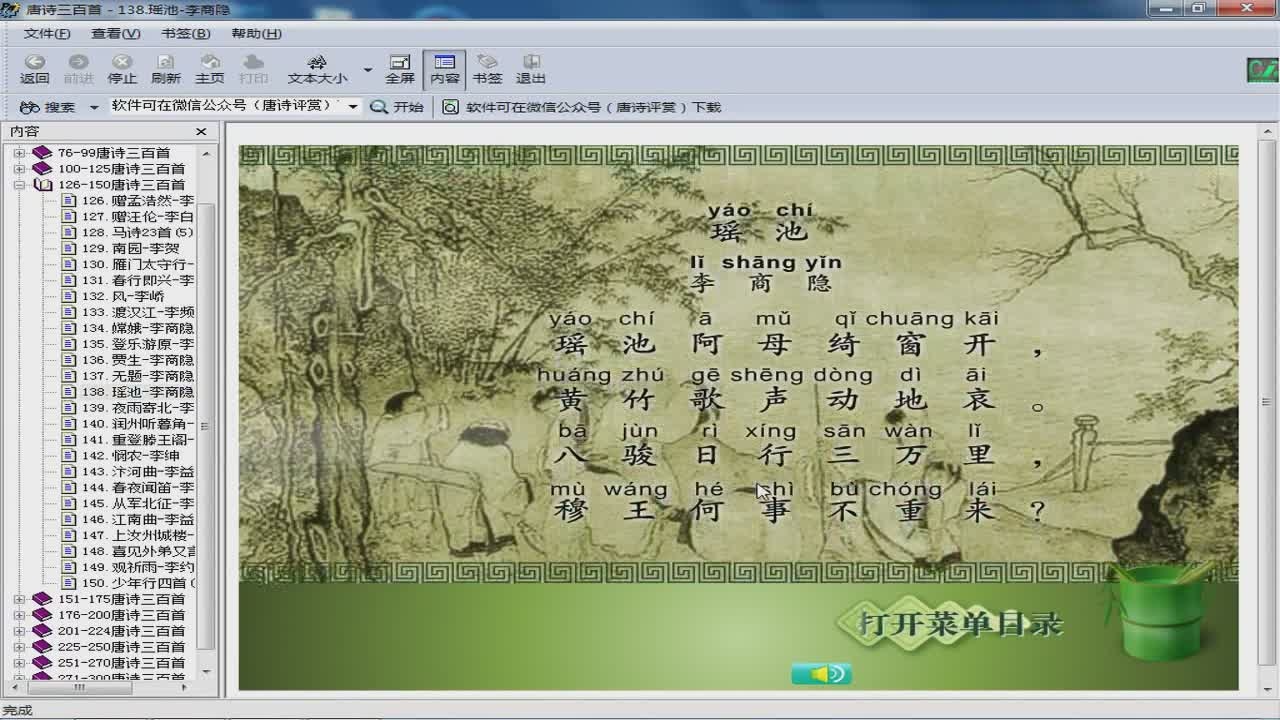Viewport: 1280px width, 720px height.
Task: Select the 76-99唐诗三百首 book icon
Action: [x=42, y=153]
